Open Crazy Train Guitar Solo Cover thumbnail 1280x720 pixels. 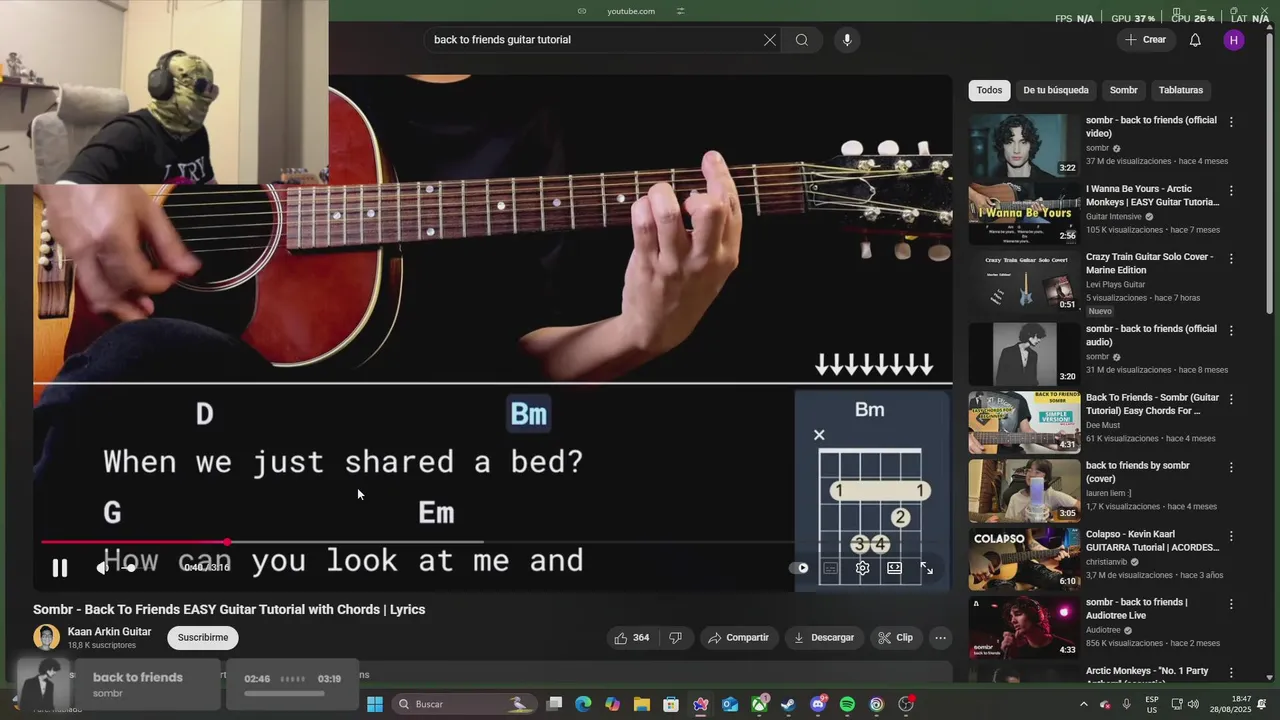pyautogui.click(x=1024, y=282)
